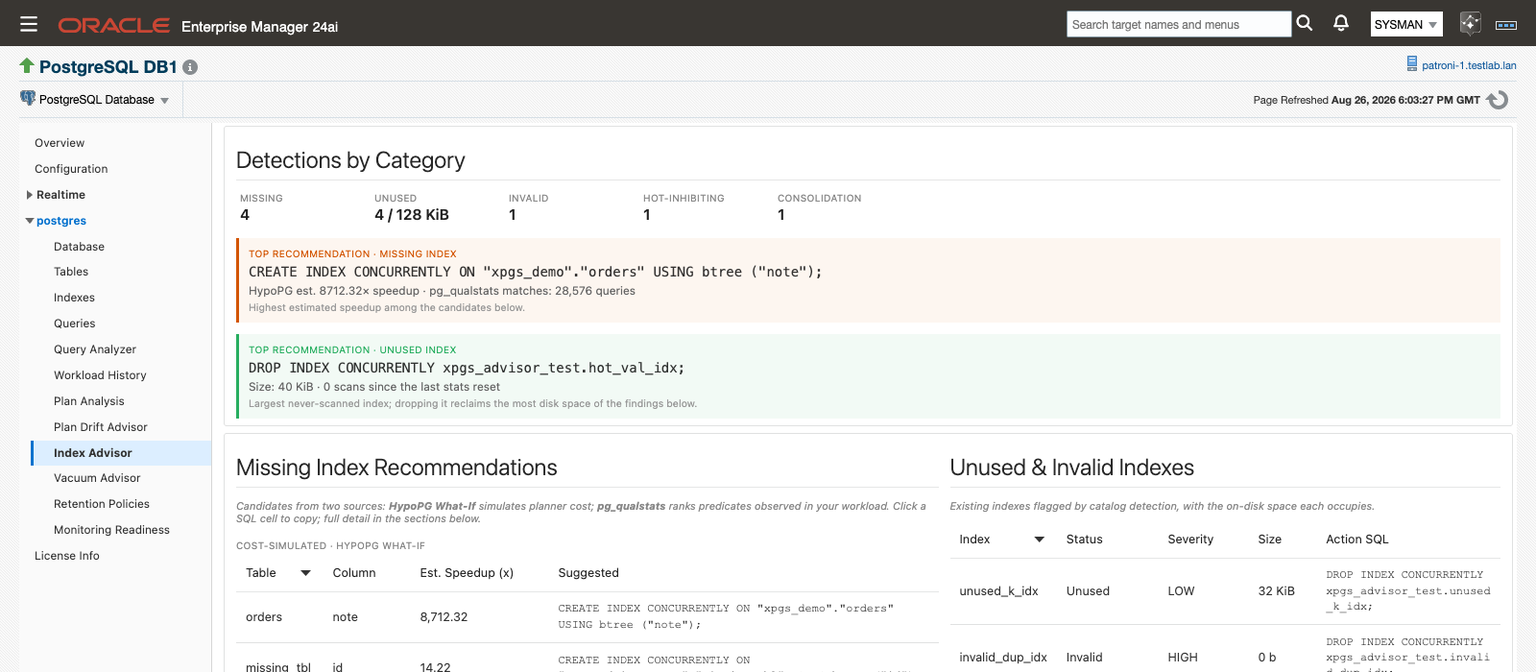Open Plan Drift Advisor

[x=101, y=427]
